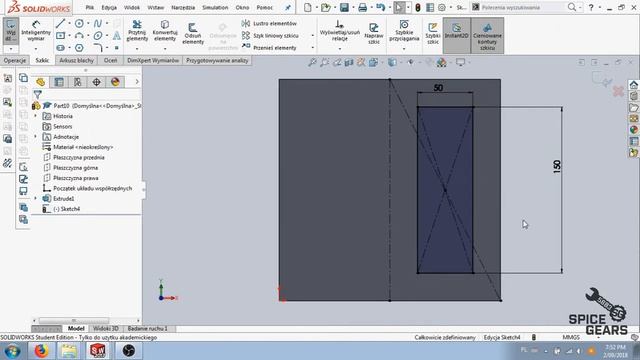Click the Save icon in quick toolbar

click(x=344, y=7)
